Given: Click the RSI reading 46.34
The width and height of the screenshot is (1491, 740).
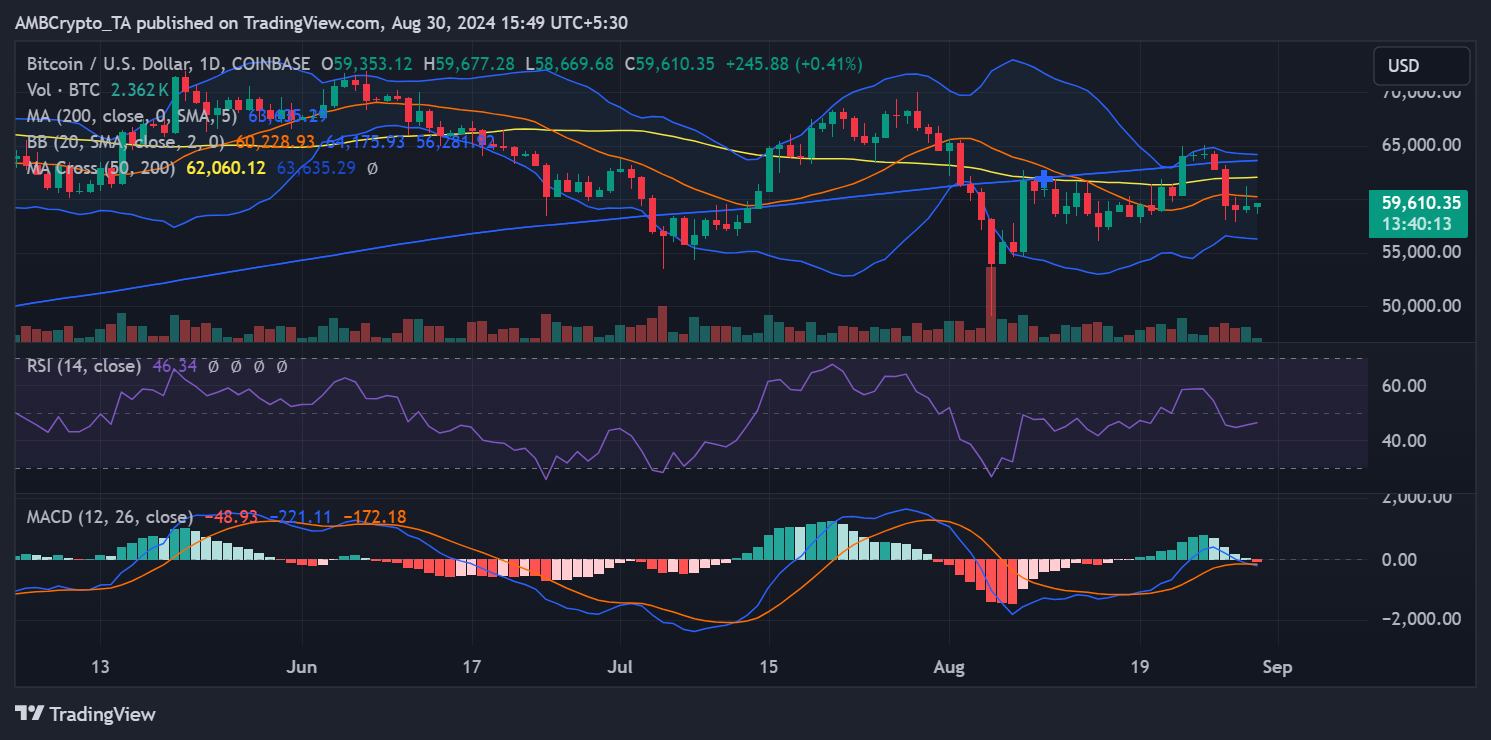Looking at the screenshot, I should (x=174, y=366).
